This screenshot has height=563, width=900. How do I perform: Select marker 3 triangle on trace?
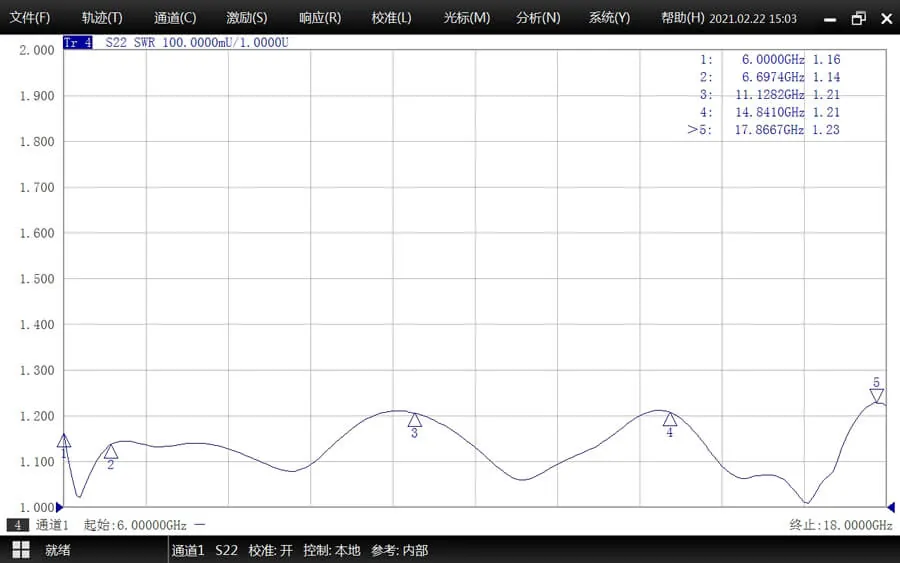pos(414,420)
